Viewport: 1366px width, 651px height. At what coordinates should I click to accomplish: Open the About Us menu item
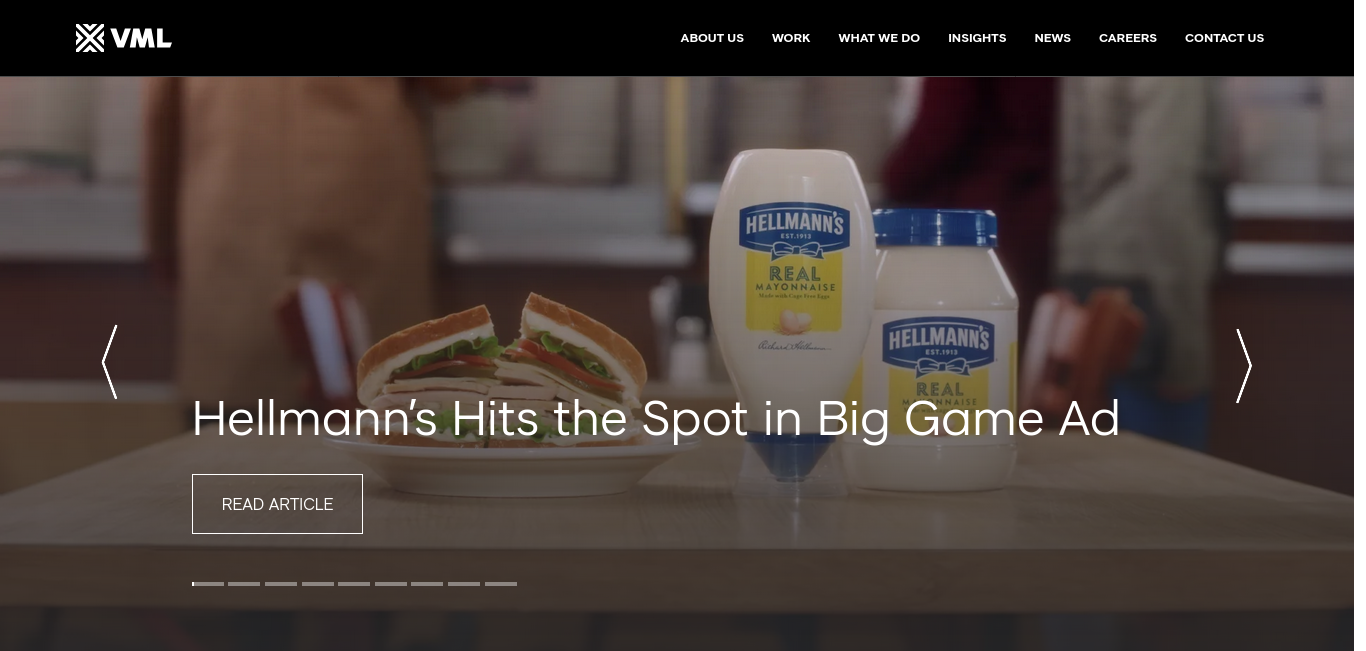click(712, 38)
